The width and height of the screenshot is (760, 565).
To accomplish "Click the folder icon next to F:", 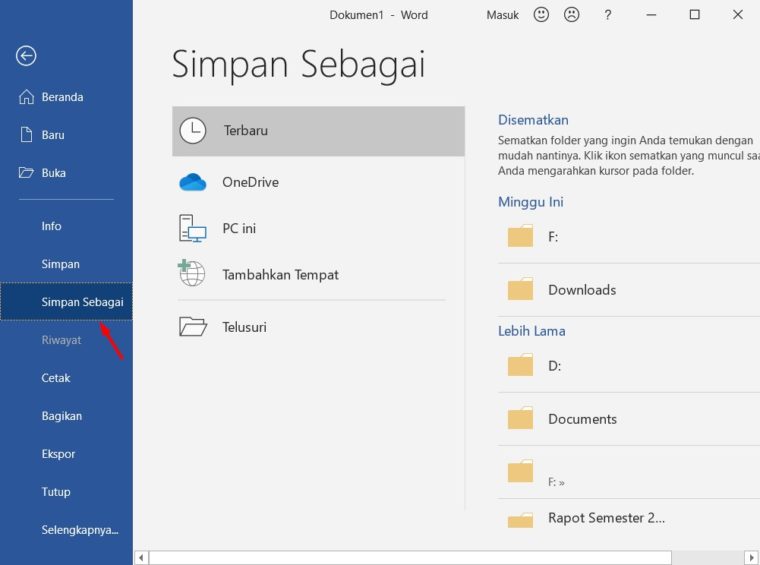I will tap(520, 236).
